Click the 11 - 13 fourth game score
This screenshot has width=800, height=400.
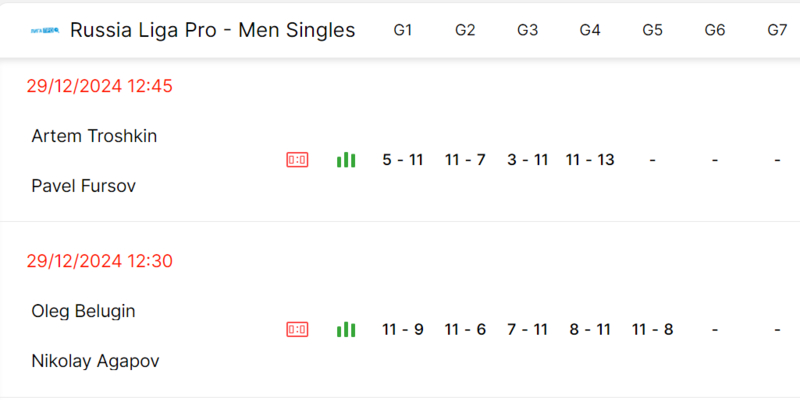click(x=590, y=160)
